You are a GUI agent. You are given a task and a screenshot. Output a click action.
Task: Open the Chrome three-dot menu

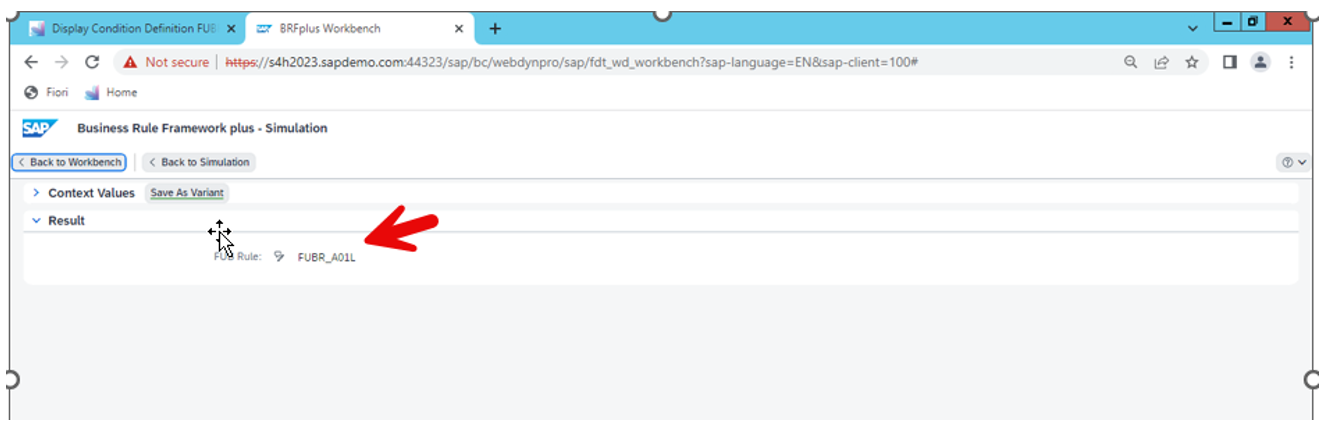1292,62
